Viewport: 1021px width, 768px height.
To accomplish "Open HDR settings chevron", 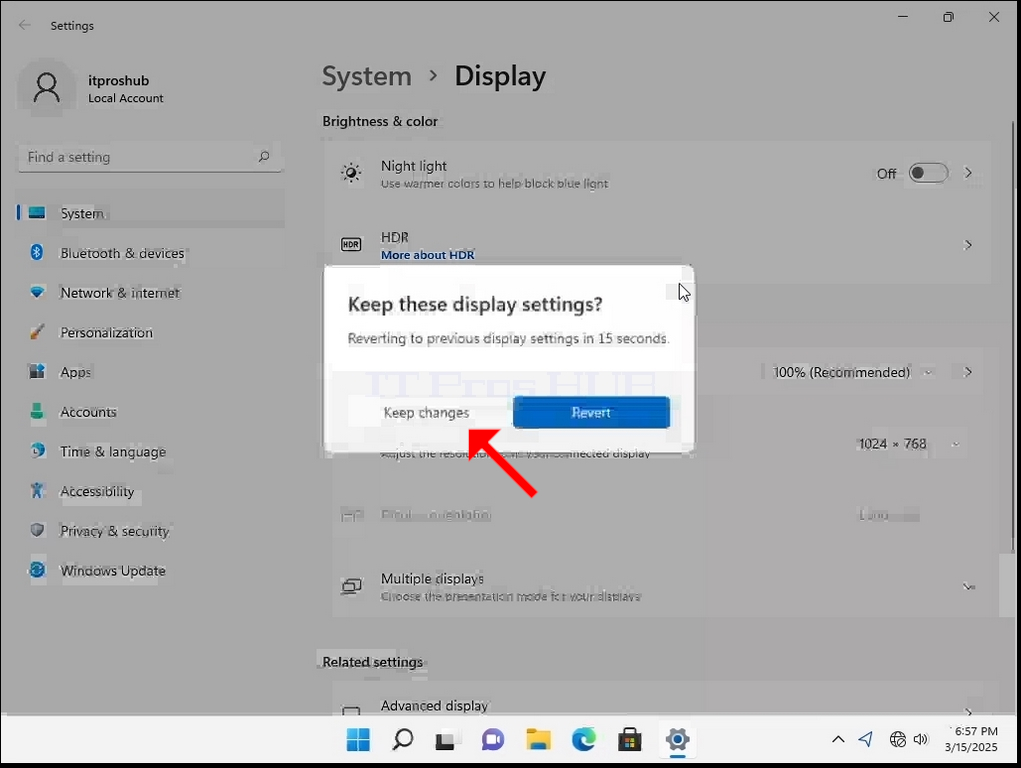I will 968,245.
